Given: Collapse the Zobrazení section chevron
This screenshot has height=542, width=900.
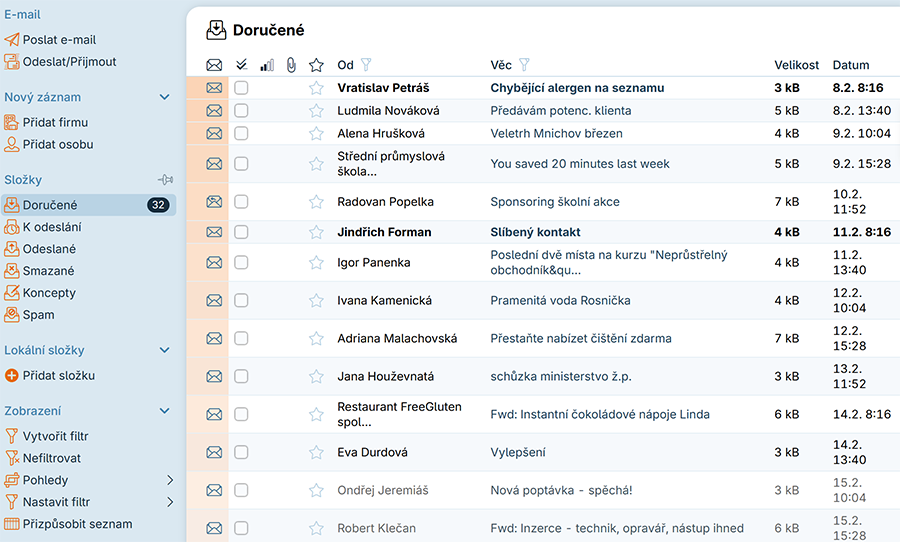Looking at the screenshot, I should point(165,411).
